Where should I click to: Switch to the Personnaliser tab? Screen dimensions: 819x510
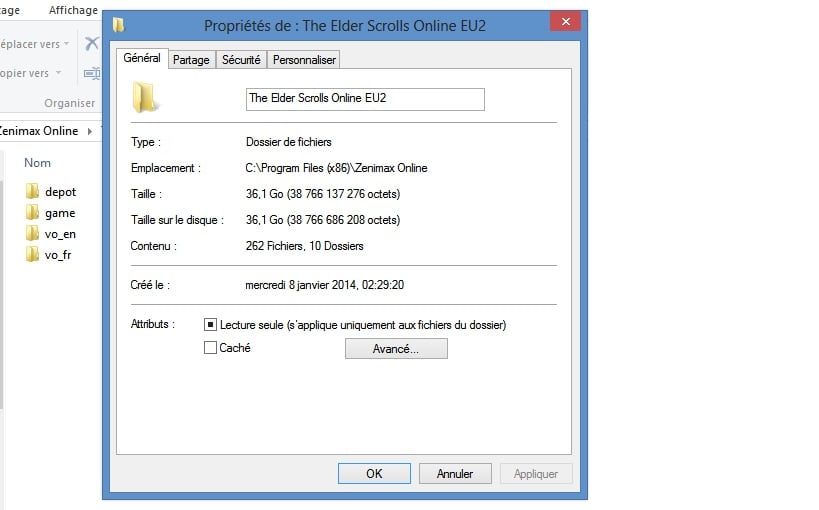(x=304, y=60)
